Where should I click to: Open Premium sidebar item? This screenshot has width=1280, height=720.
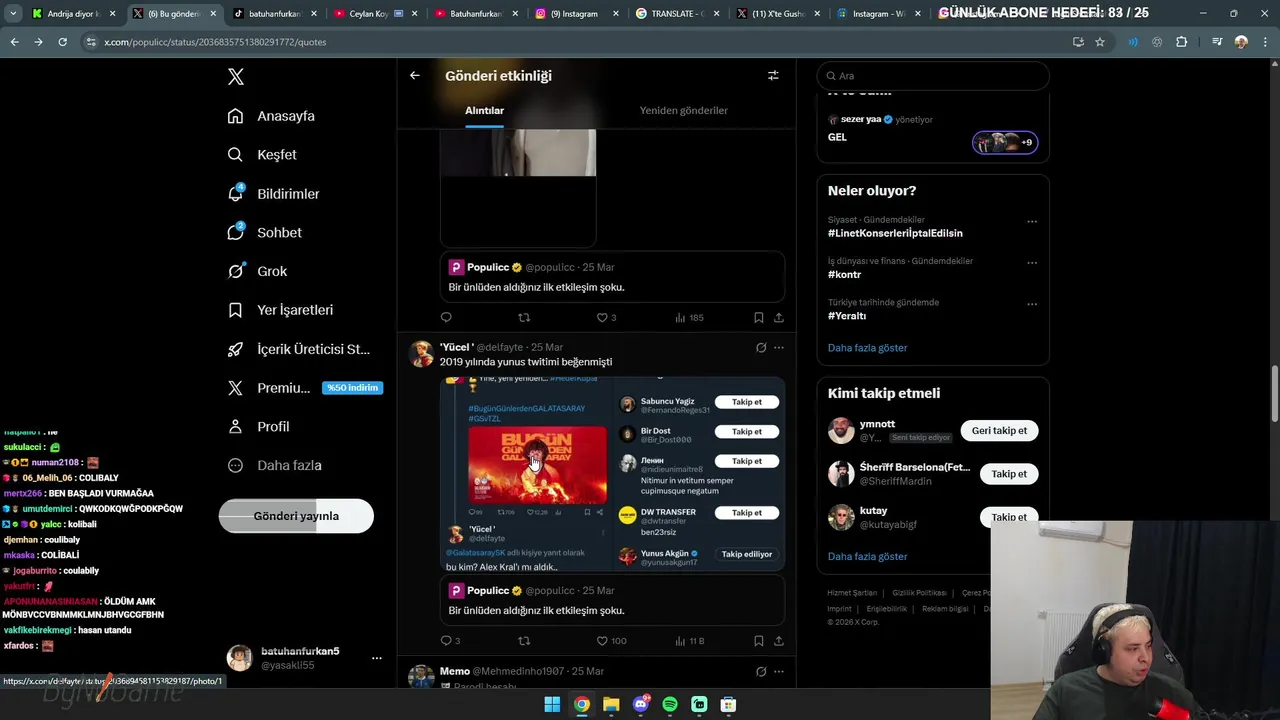[x=304, y=388]
